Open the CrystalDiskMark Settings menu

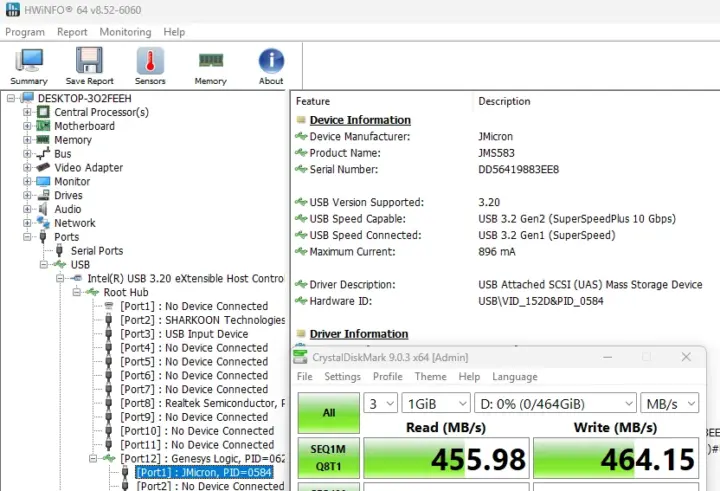point(343,377)
